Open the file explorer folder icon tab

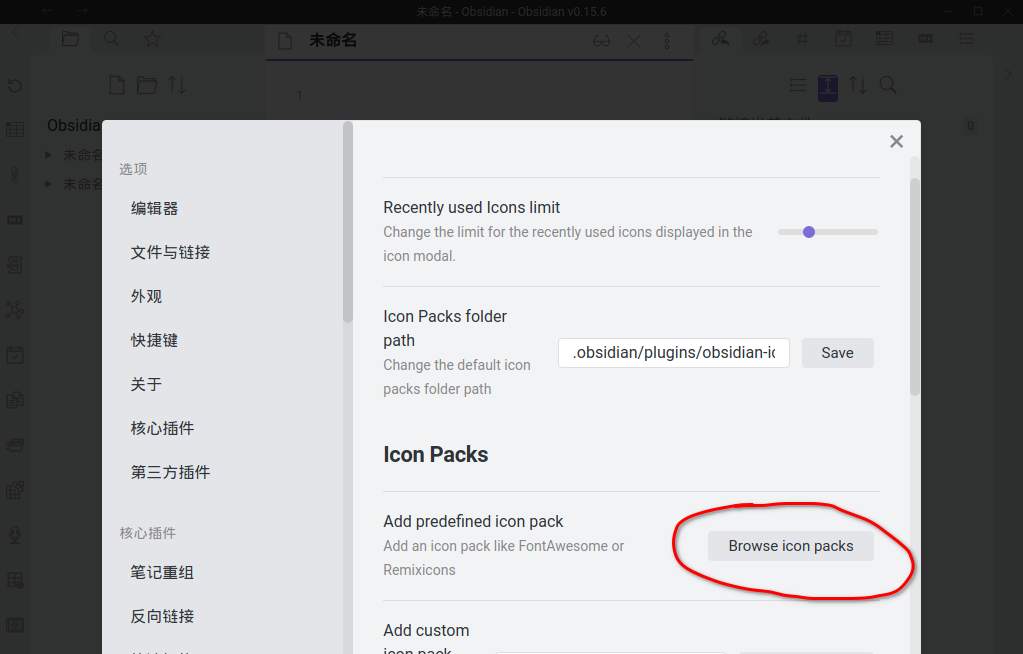tap(70, 39)
